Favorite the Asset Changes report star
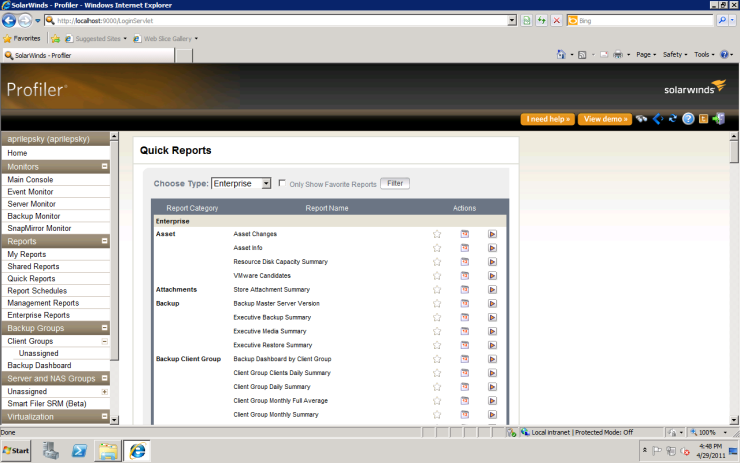740x463 pixels. (x=437, y=234)
